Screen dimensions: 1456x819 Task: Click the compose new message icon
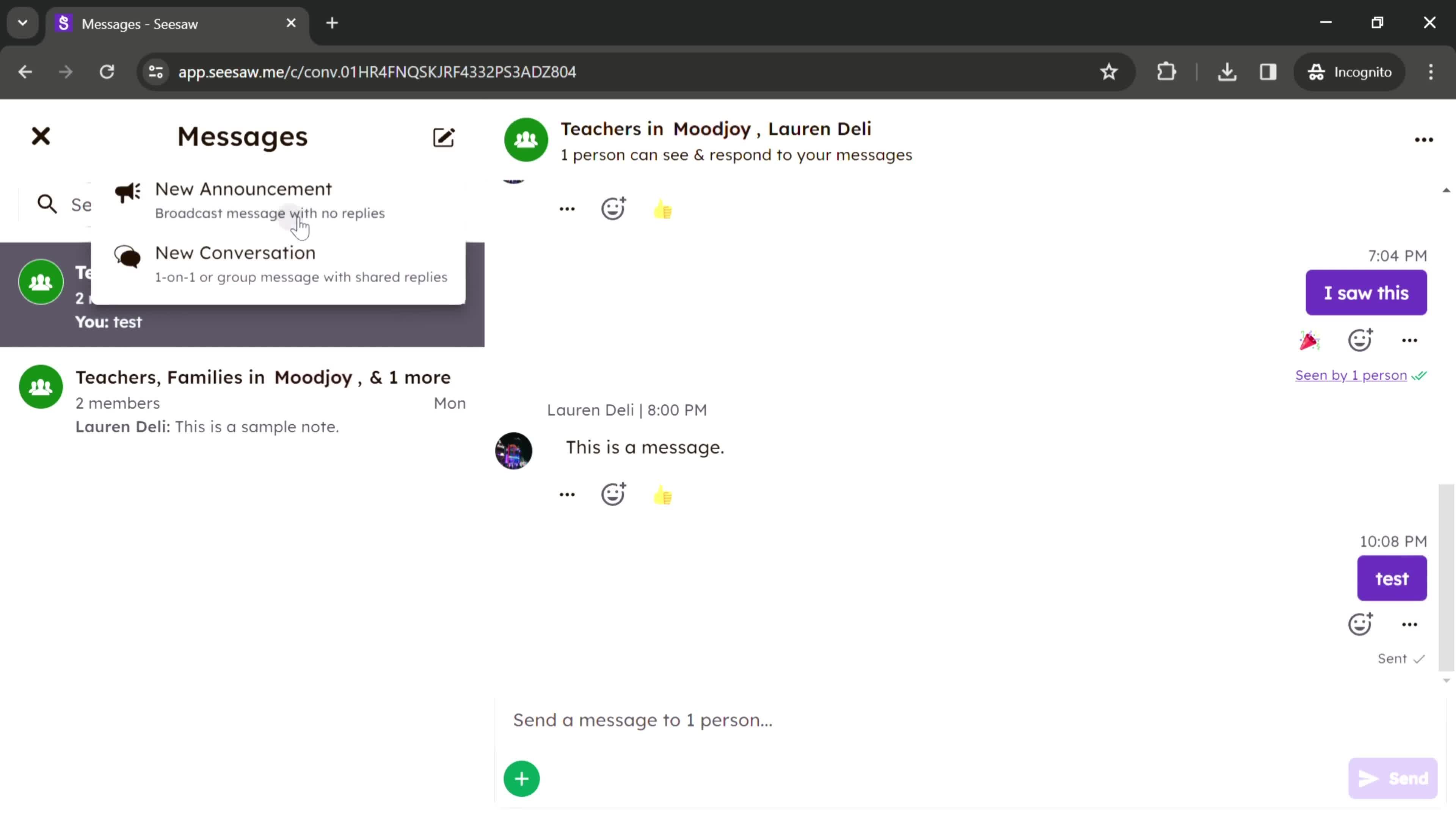coord(444,136)
